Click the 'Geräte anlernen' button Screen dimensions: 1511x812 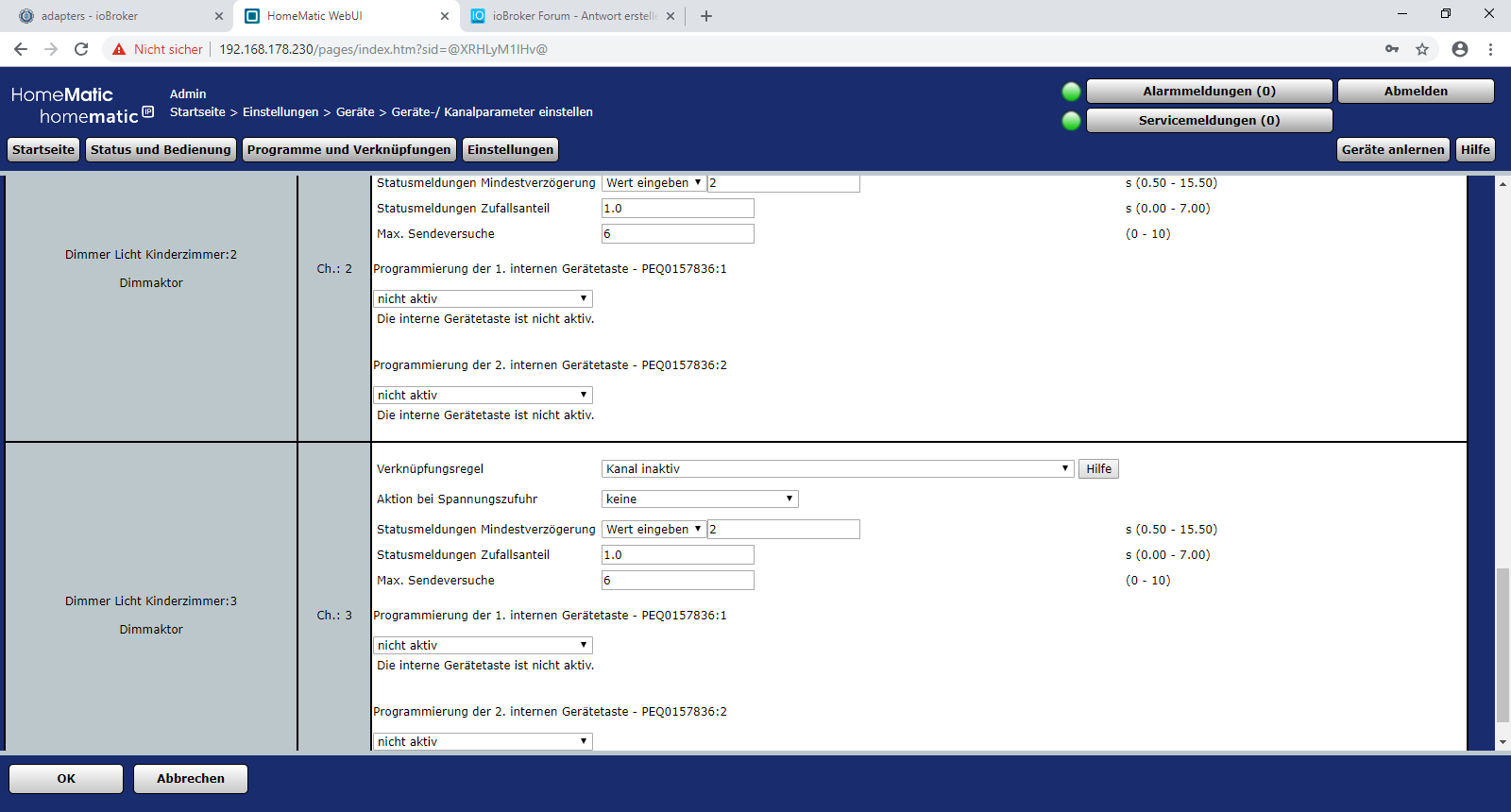(1393, 150)
